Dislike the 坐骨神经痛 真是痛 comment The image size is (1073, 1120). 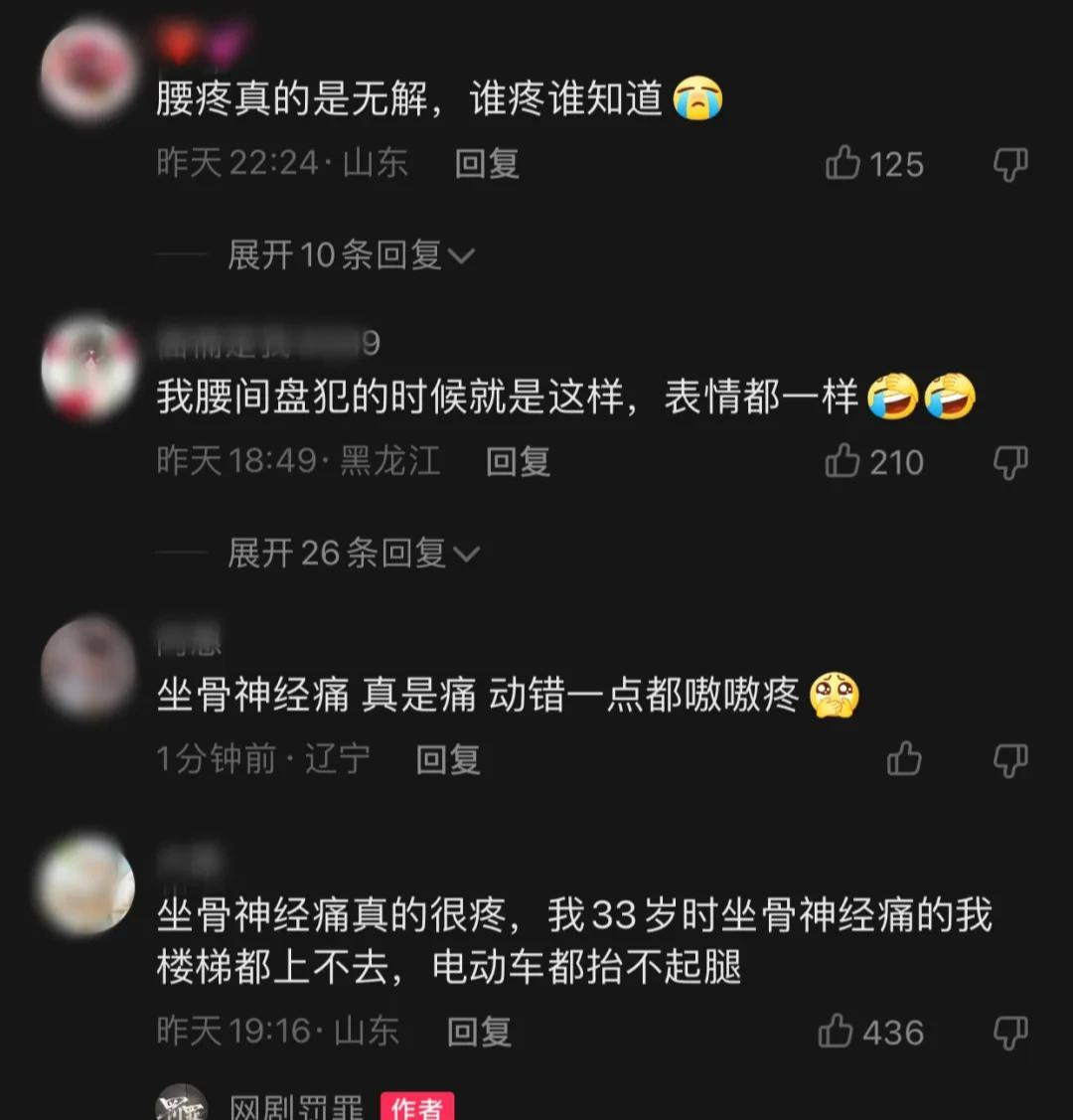1010,760
